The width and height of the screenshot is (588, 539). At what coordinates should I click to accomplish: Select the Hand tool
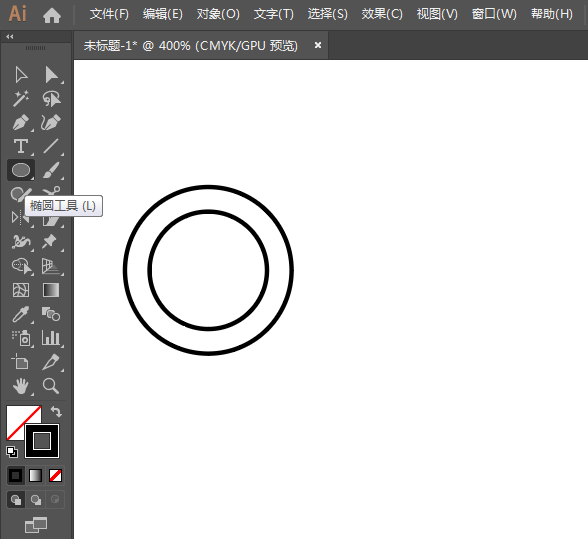point(21,386)
